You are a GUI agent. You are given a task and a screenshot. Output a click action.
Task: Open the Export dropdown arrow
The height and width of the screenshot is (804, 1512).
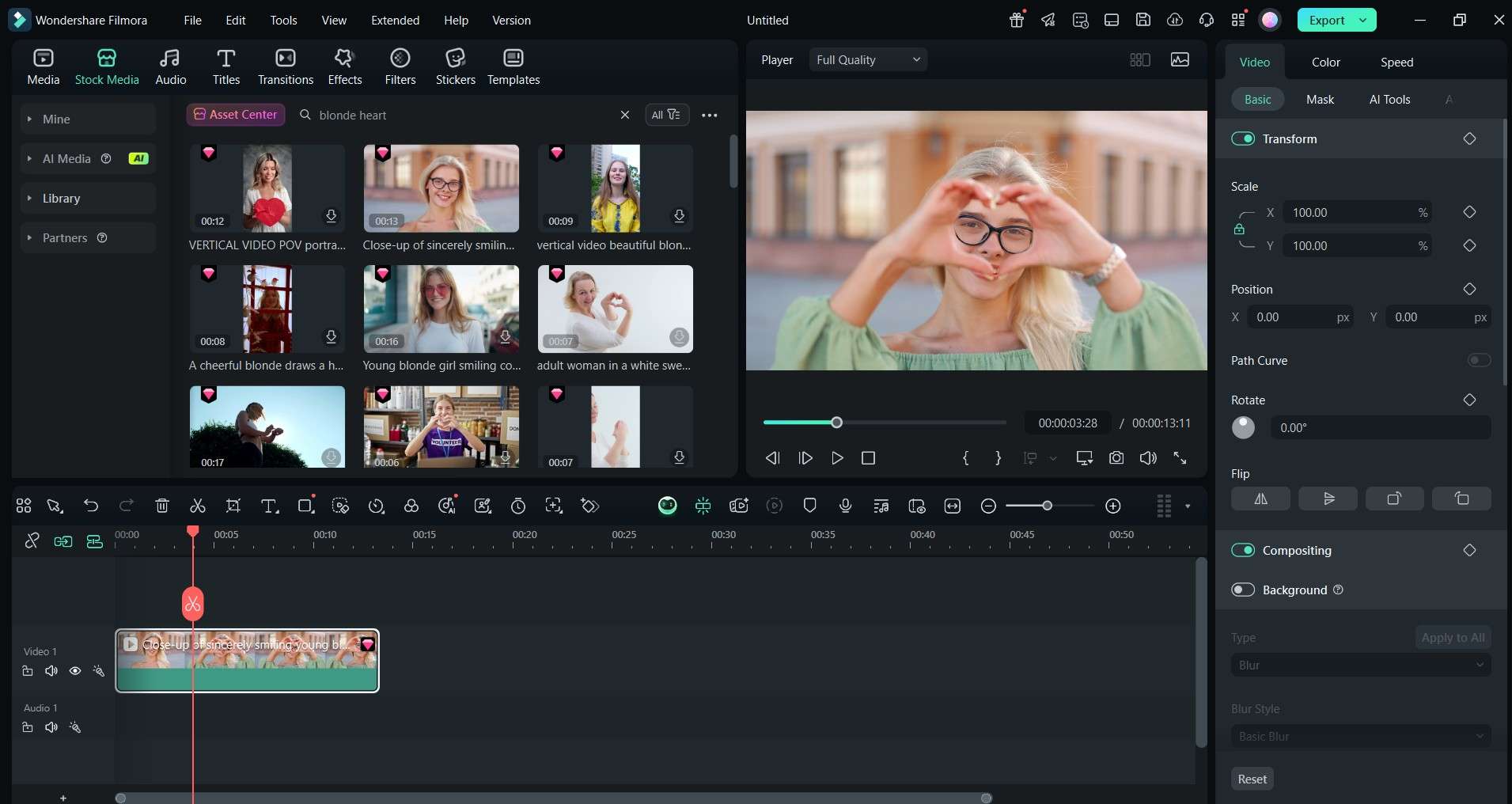(1363, 20)
